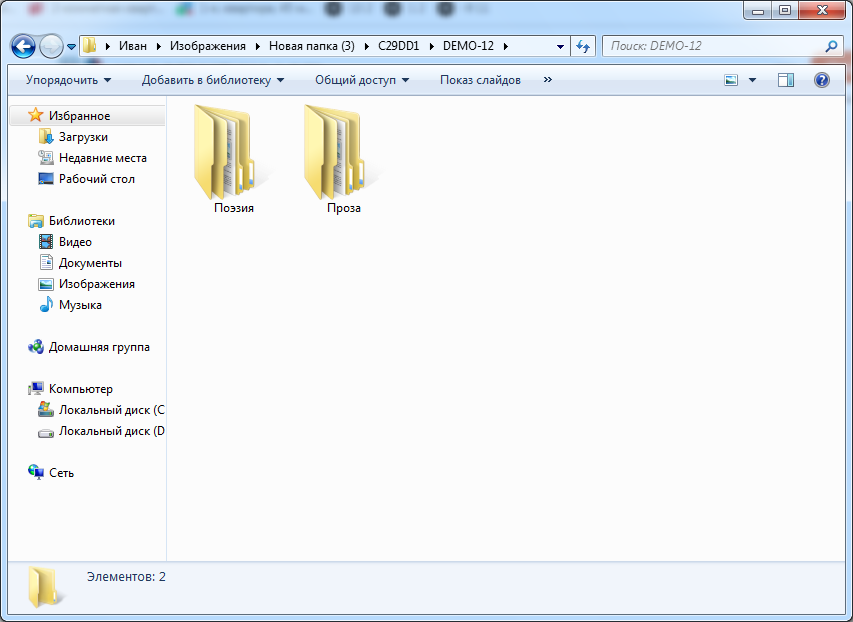
Task: Click the Документы page icon
Action: 46,263
